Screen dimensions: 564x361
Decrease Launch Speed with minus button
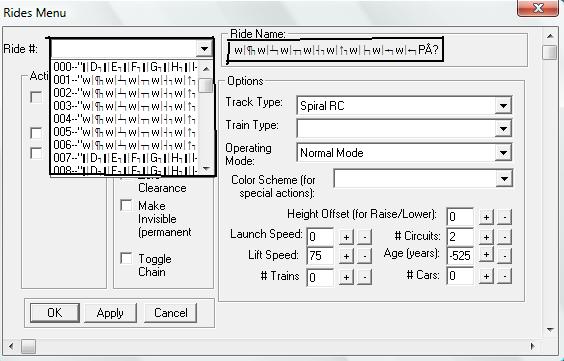(365, 237)
